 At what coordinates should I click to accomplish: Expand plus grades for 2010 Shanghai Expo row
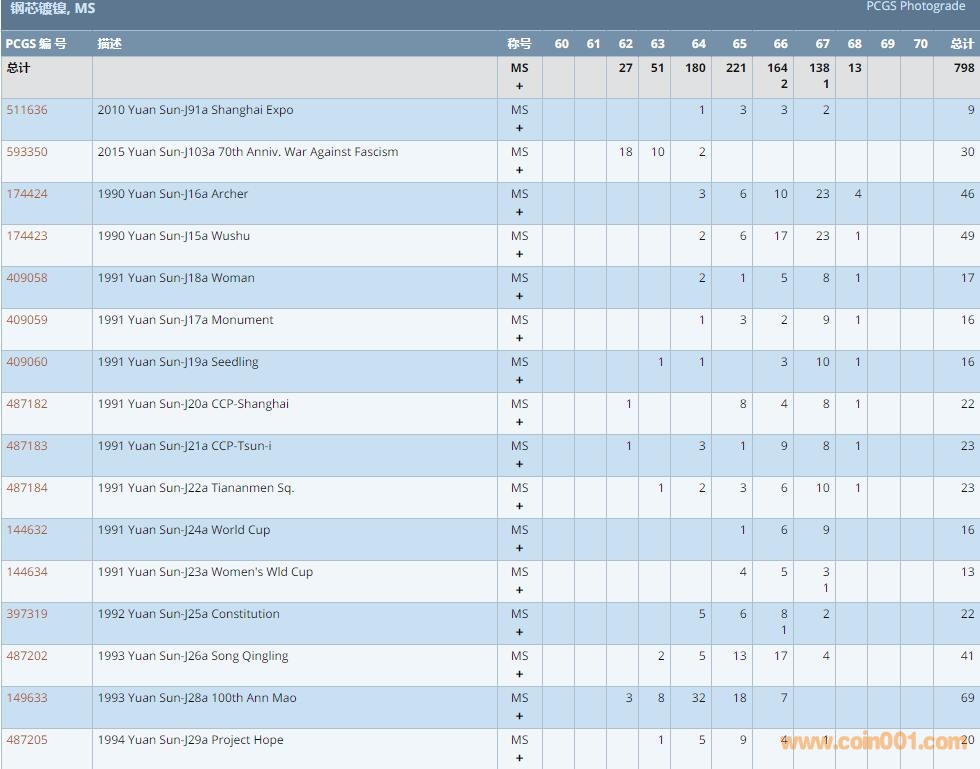coord(519,128)
